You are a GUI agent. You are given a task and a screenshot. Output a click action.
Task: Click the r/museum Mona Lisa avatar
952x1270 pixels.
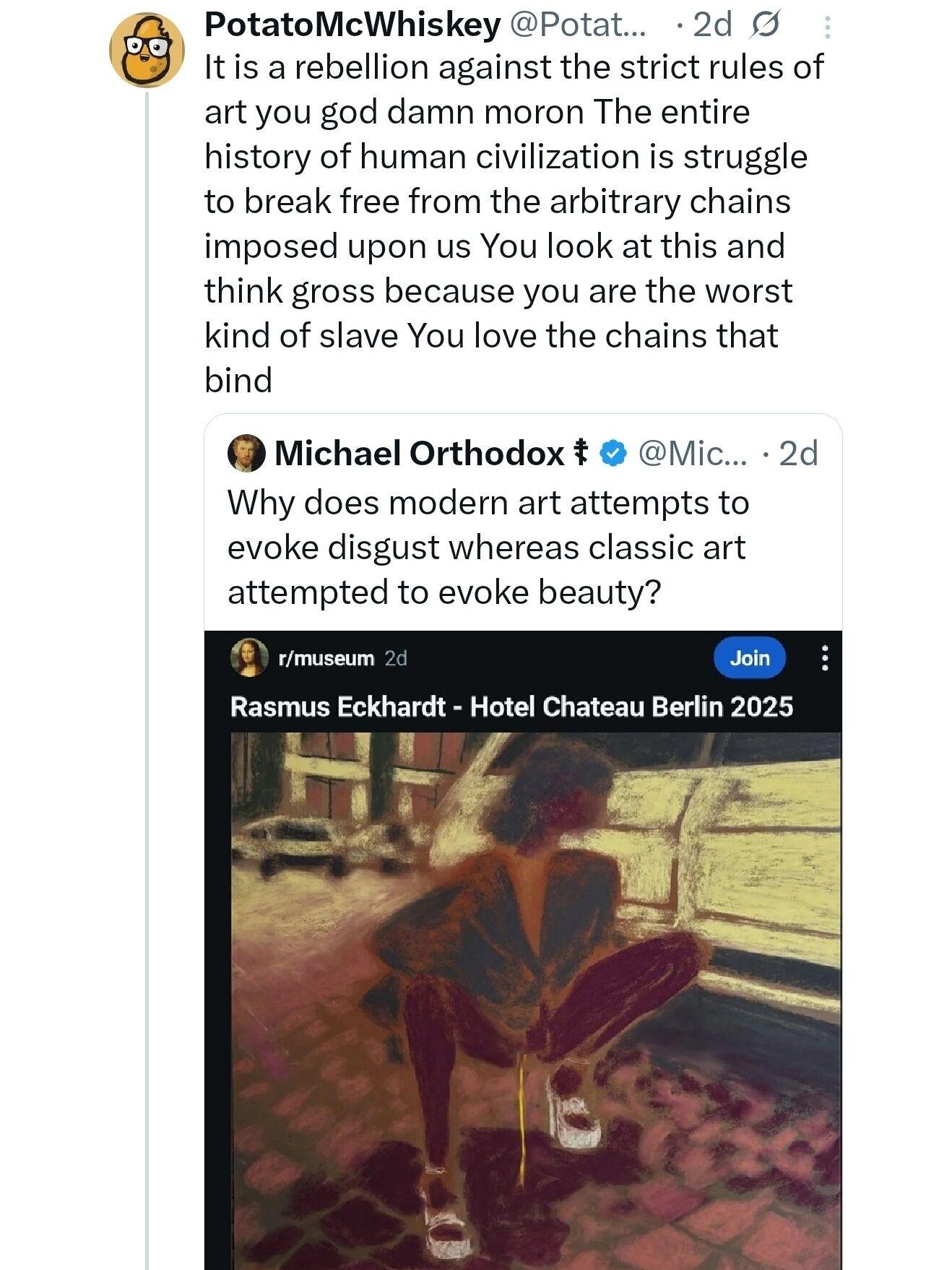pos(249,657)
